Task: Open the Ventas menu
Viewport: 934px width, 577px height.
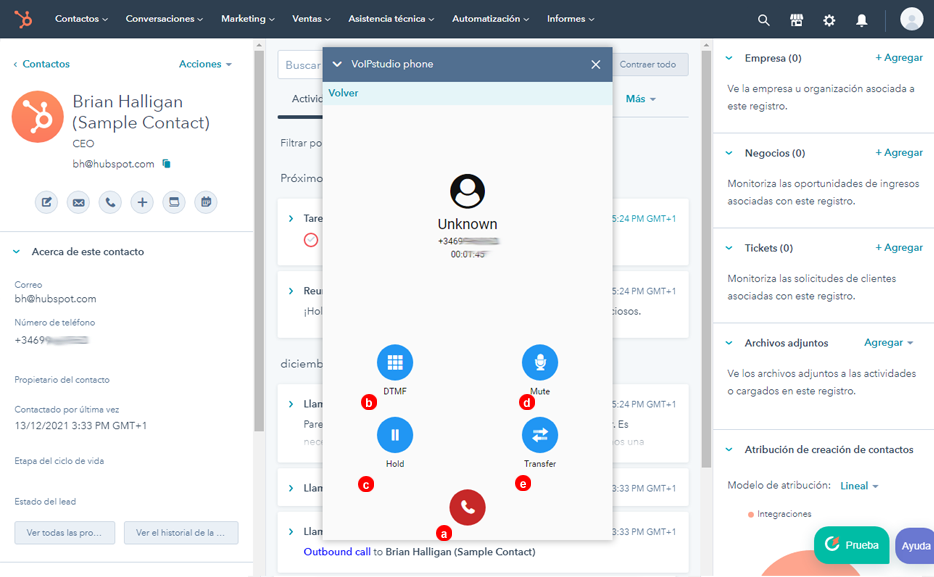Action: pyautogui.click(x=311, y=19)
